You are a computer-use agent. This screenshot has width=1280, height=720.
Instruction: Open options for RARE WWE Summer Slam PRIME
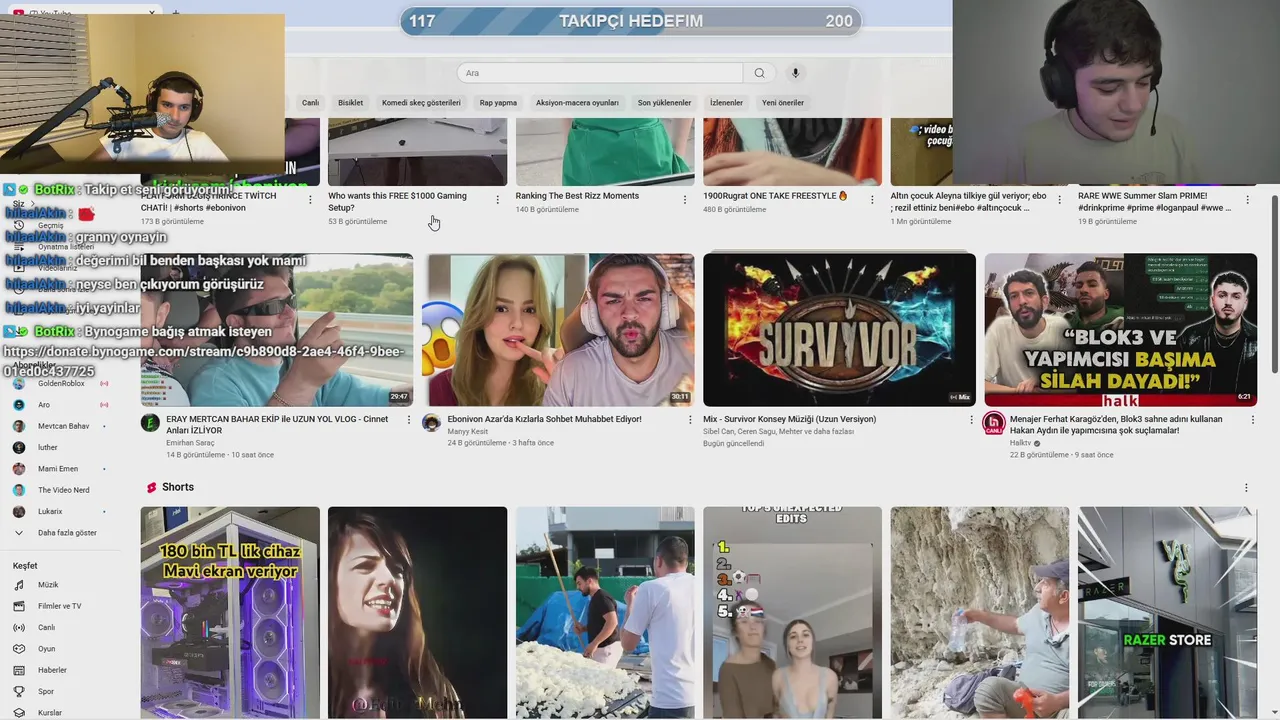coord(1246,200)
